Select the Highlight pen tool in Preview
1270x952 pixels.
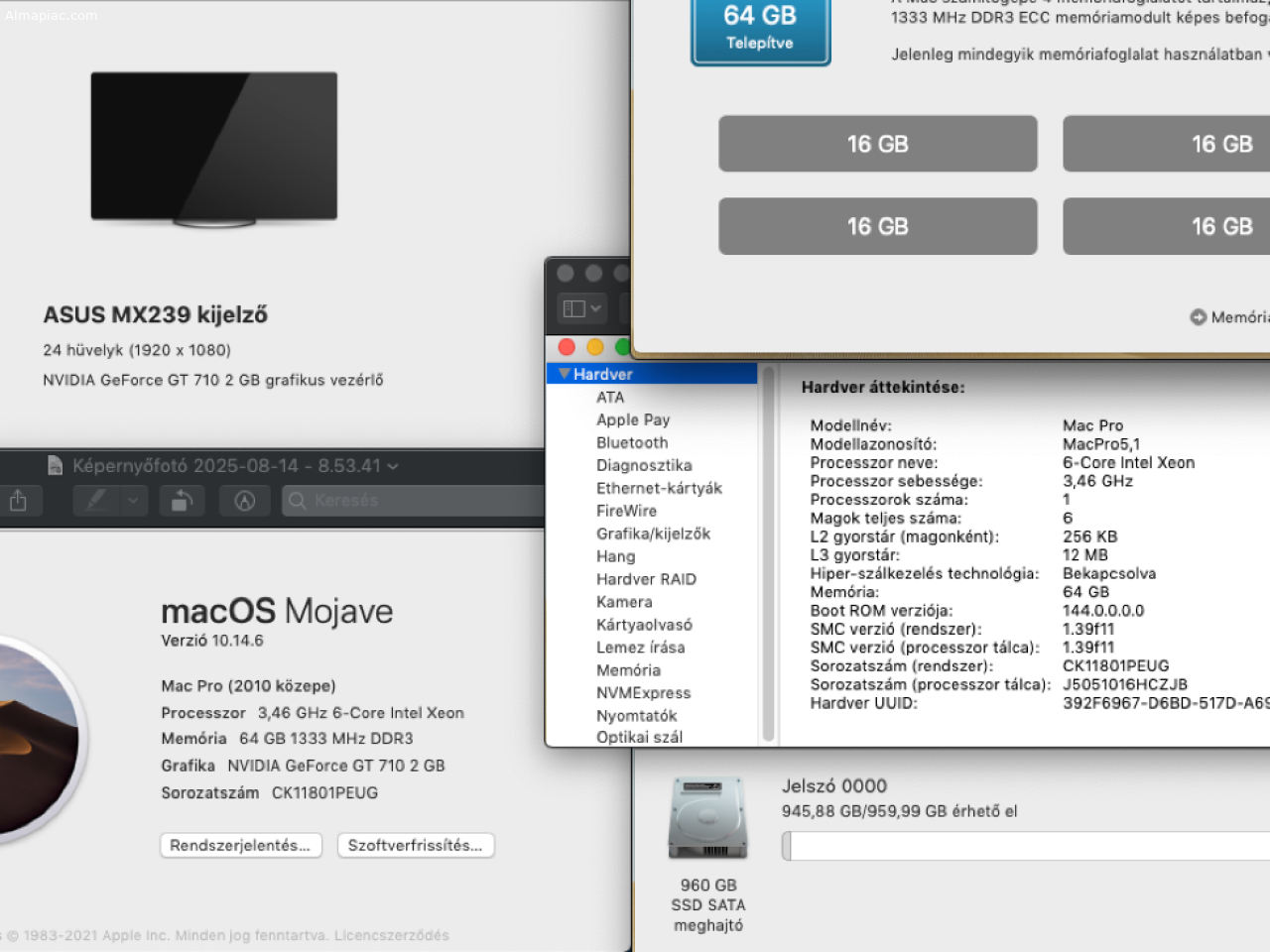pyautogui.click(x=96, y=501)
